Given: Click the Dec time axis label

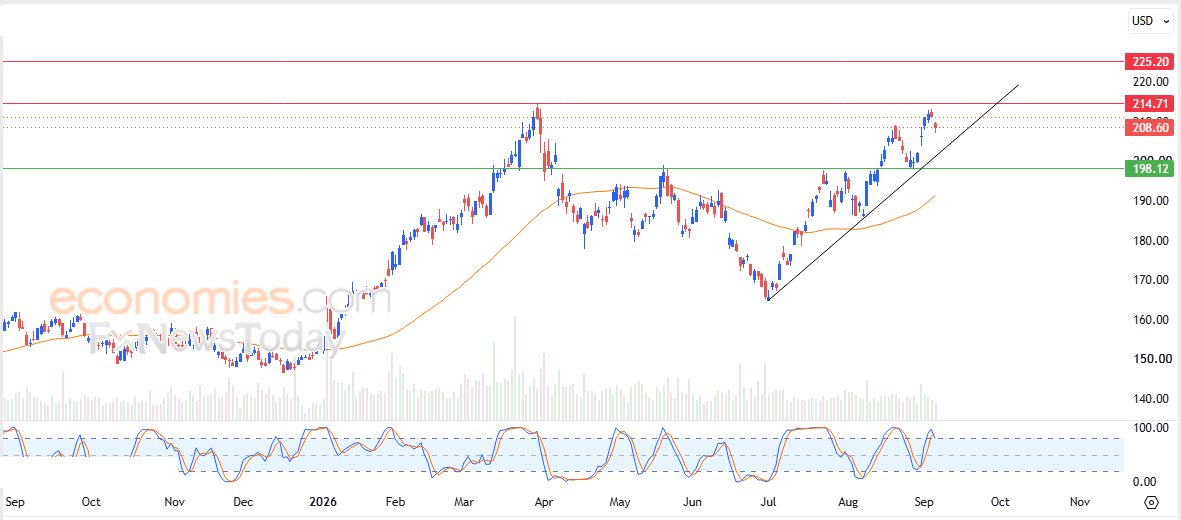Looking at the screenshot, I should click(244, 502).
